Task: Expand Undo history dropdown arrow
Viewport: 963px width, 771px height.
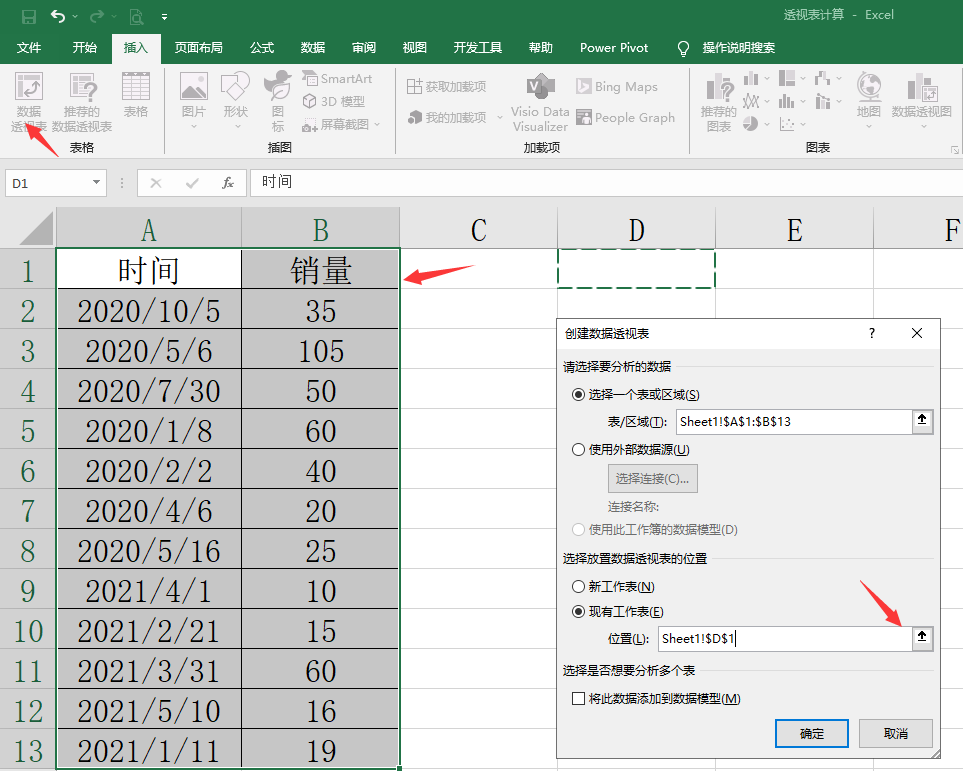Action: pyautogui.click(x=75, y=17)
